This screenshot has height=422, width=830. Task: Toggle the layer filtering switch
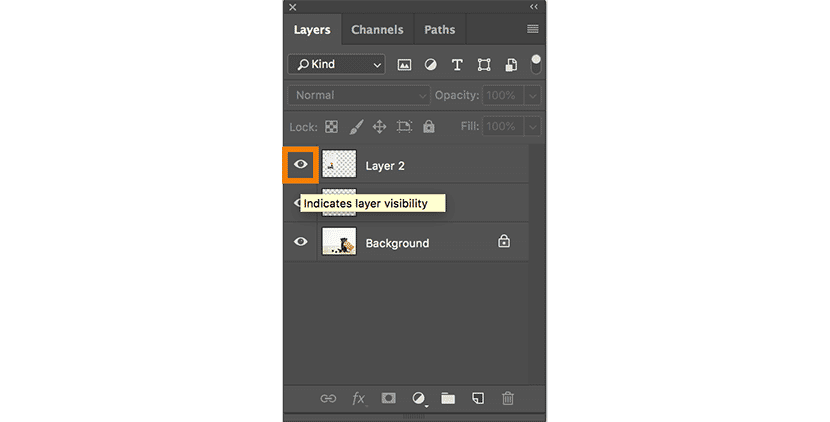[536, 64]
